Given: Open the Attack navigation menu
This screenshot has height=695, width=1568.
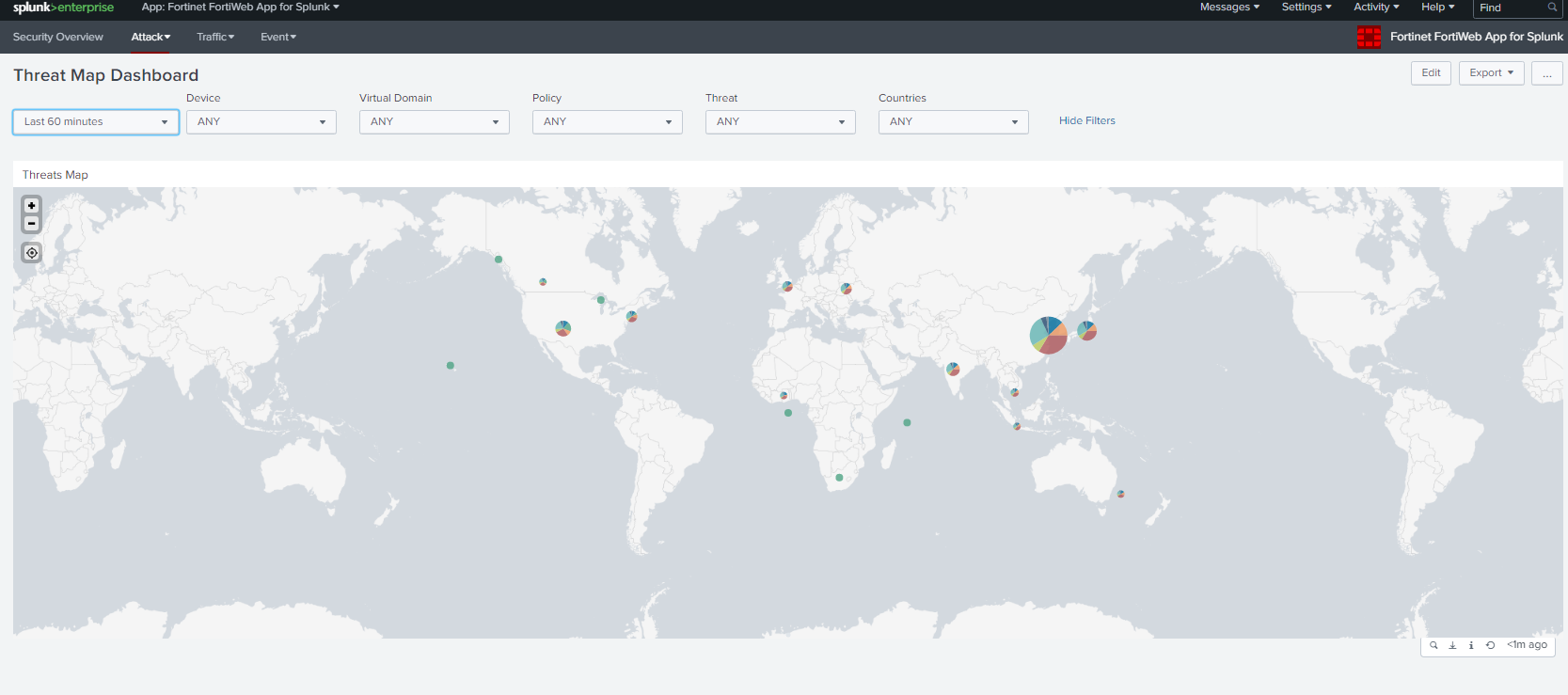Looking at the screenshot, I should [150, 37].
